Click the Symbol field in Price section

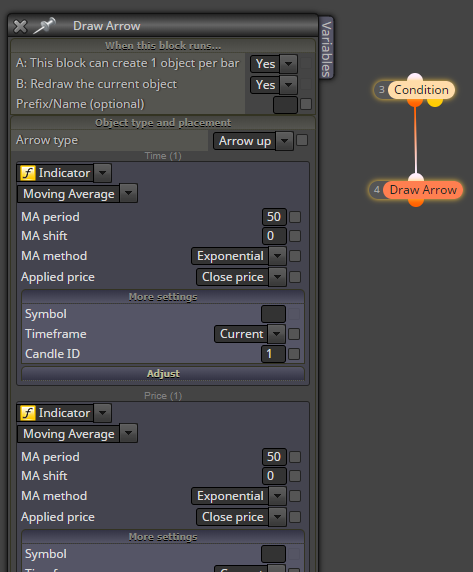pos(273,554)
